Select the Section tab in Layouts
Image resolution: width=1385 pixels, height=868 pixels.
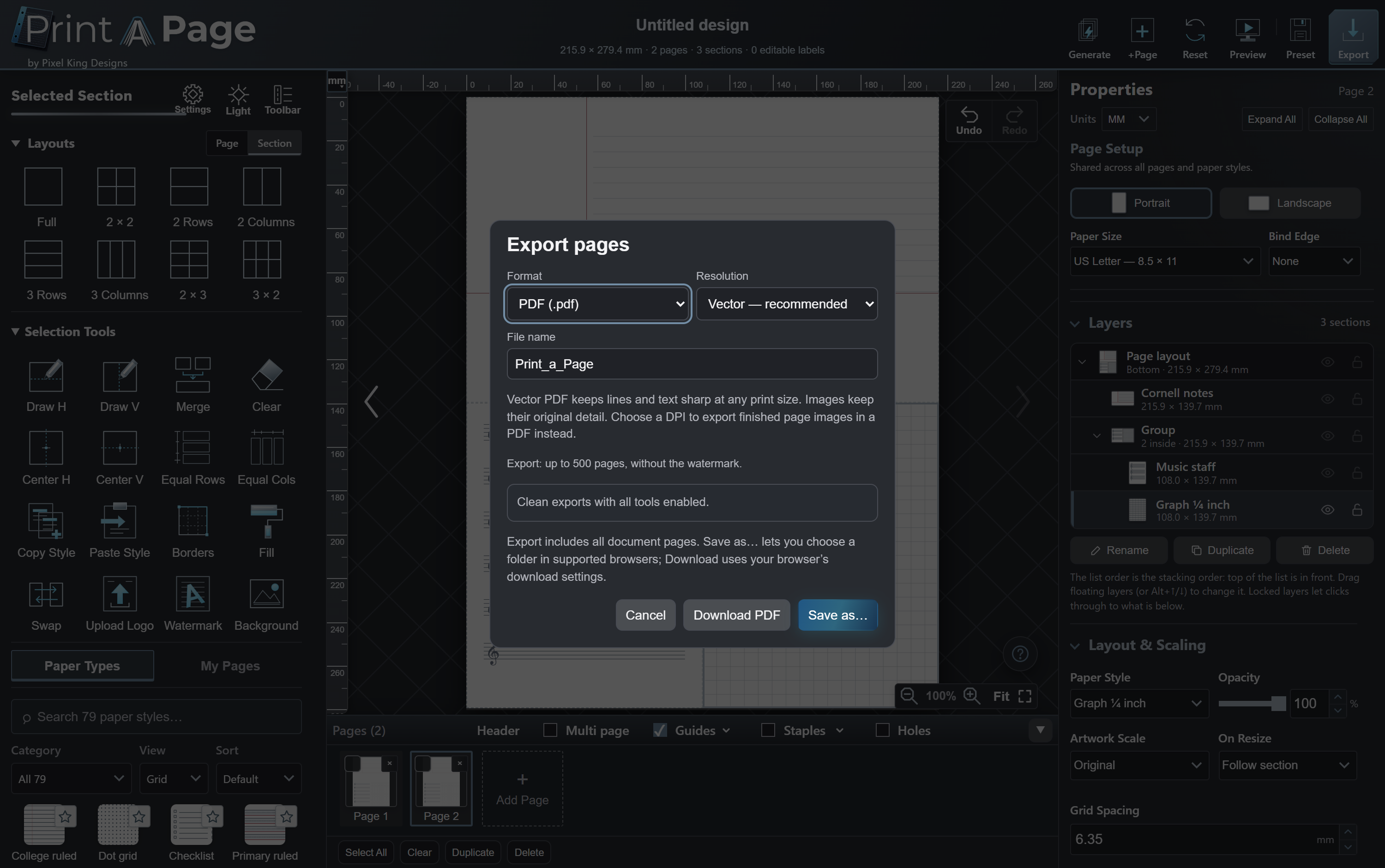(x=274, y=144)
